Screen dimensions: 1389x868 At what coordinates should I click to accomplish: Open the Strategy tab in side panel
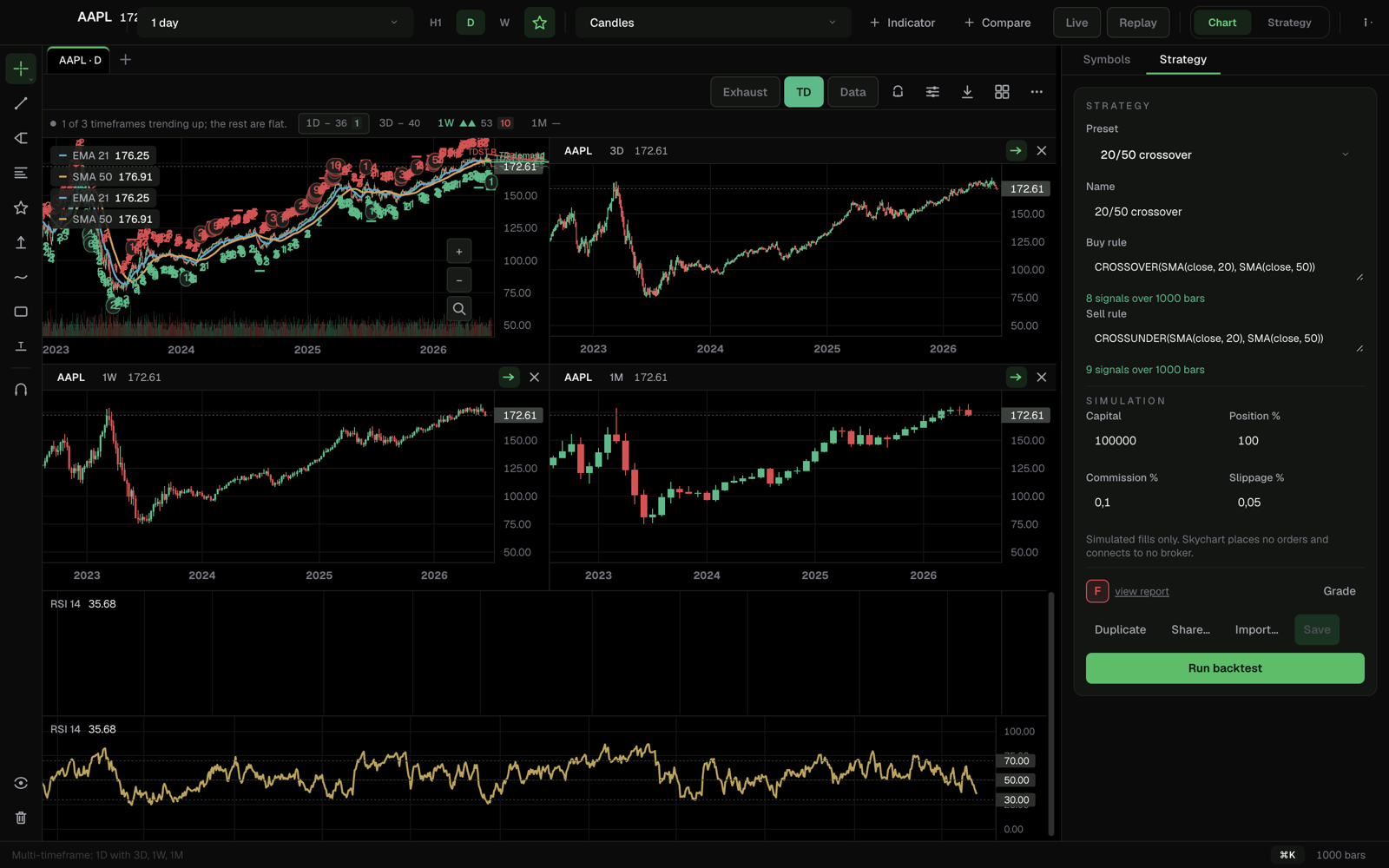(1182, 60)
